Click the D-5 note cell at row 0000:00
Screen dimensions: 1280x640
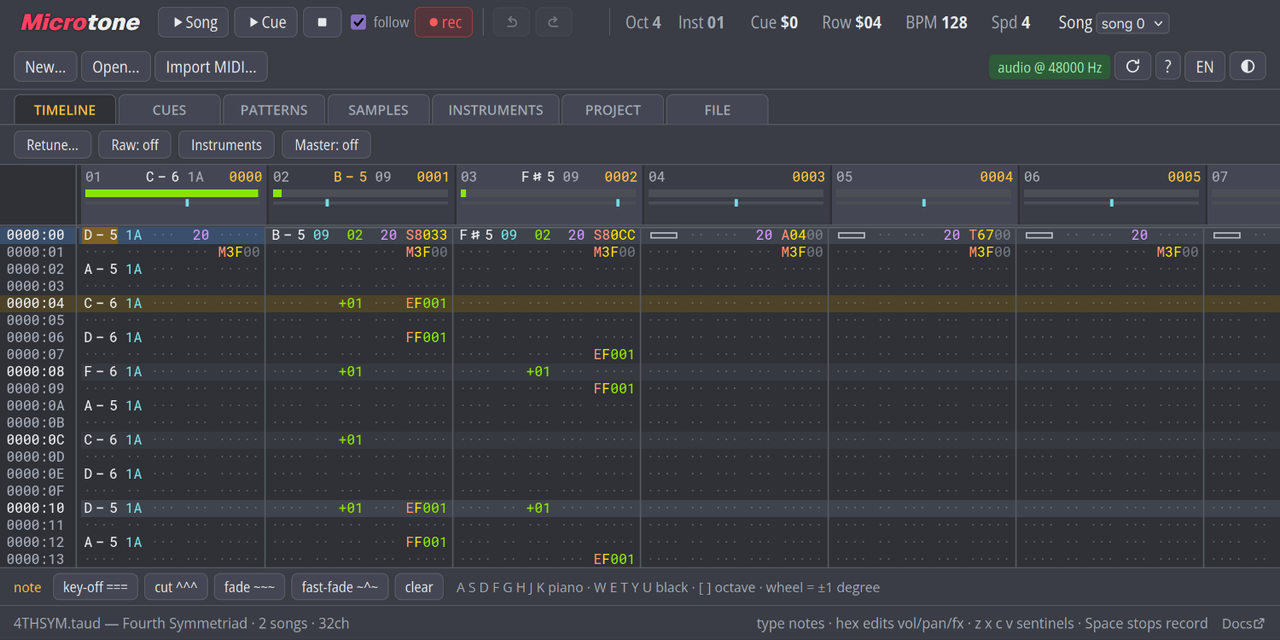[100, 235]
